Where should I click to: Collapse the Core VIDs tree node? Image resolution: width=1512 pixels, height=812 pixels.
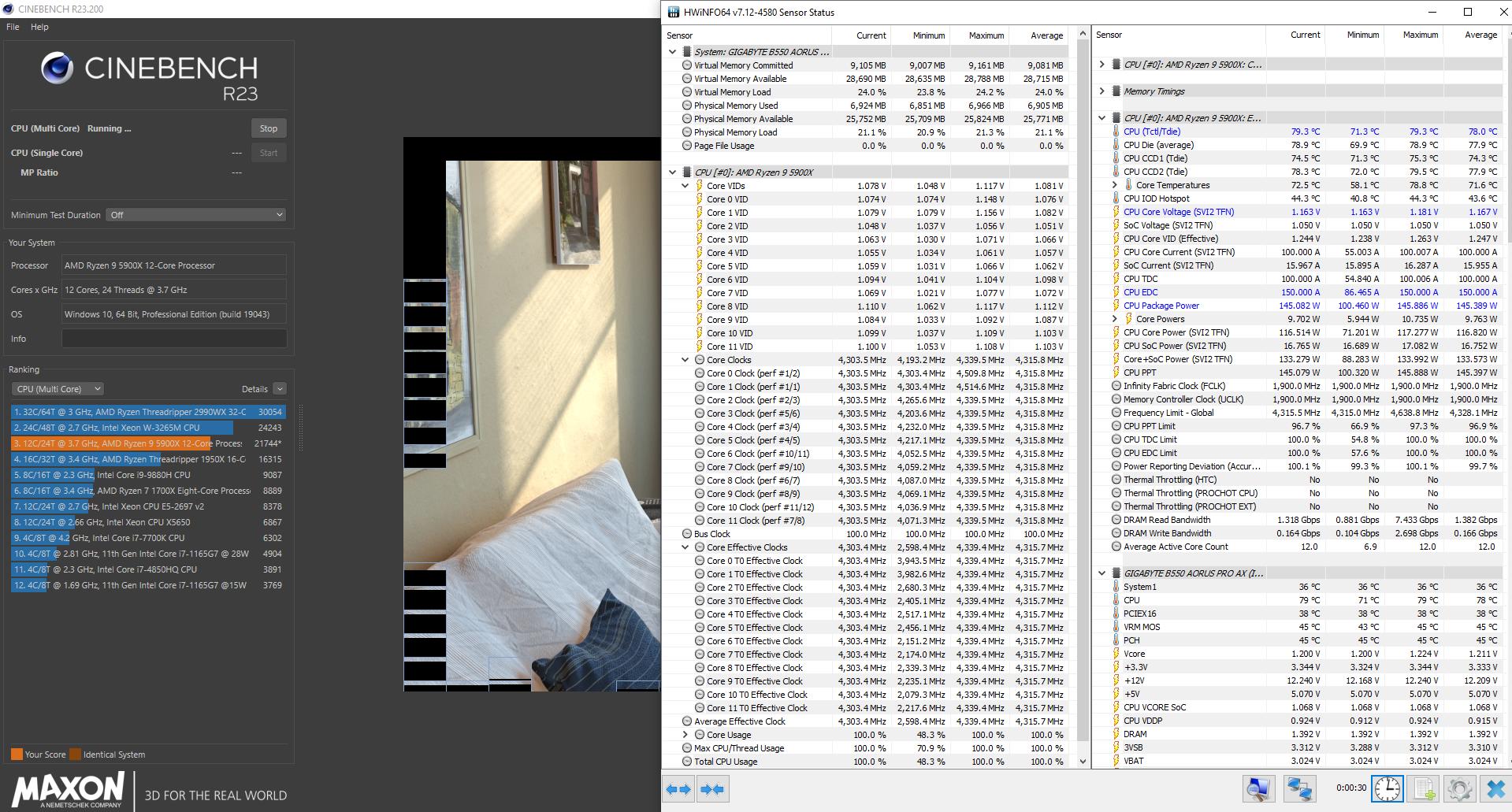click(685, 186)
